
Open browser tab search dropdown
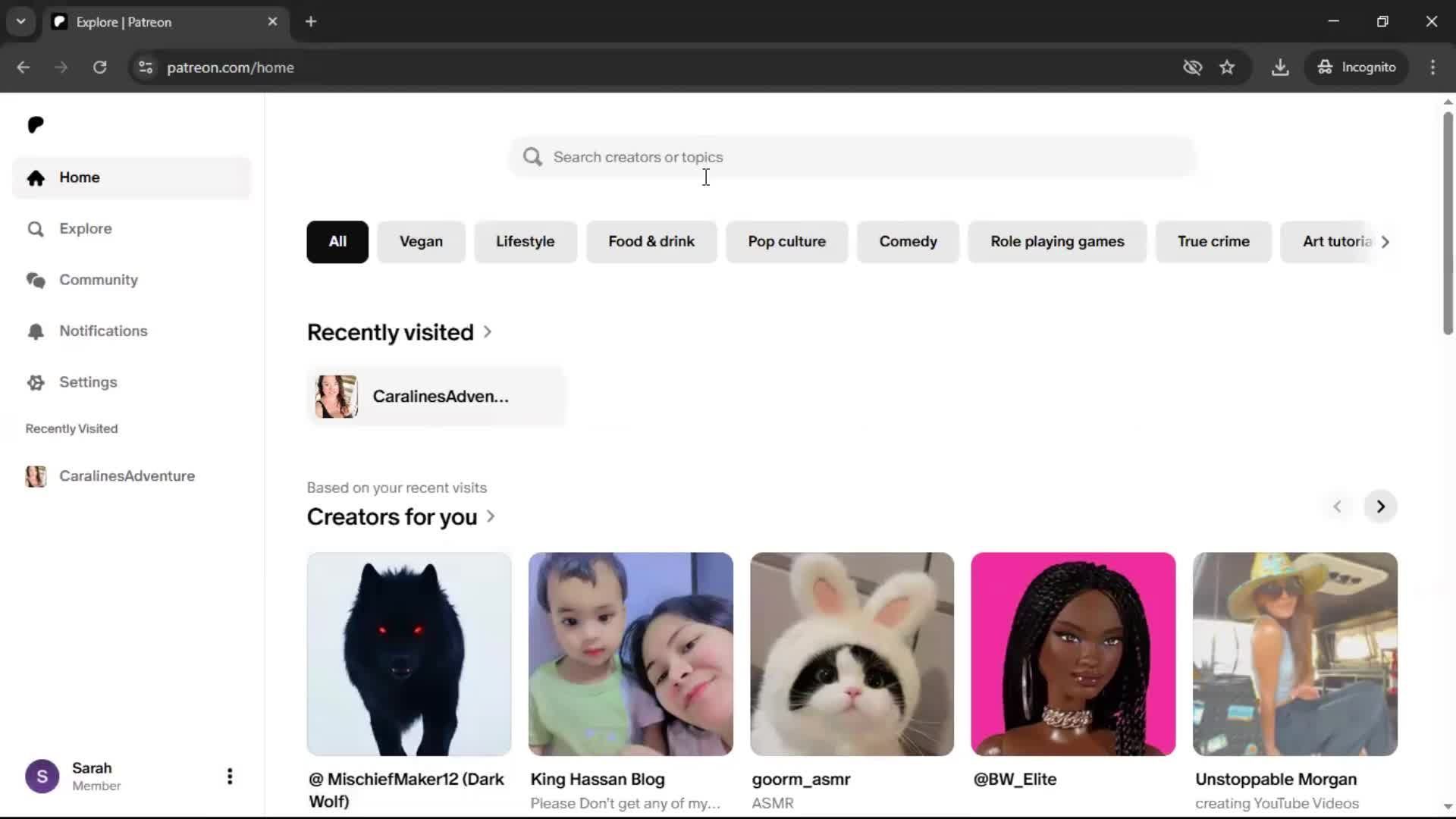coord(21,21)
